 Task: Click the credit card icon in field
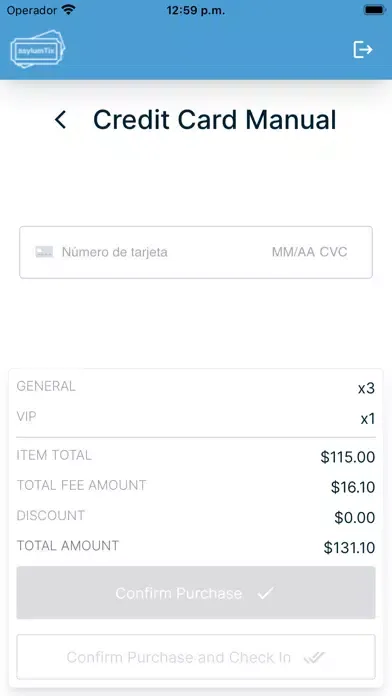click(x=44, y=252)
